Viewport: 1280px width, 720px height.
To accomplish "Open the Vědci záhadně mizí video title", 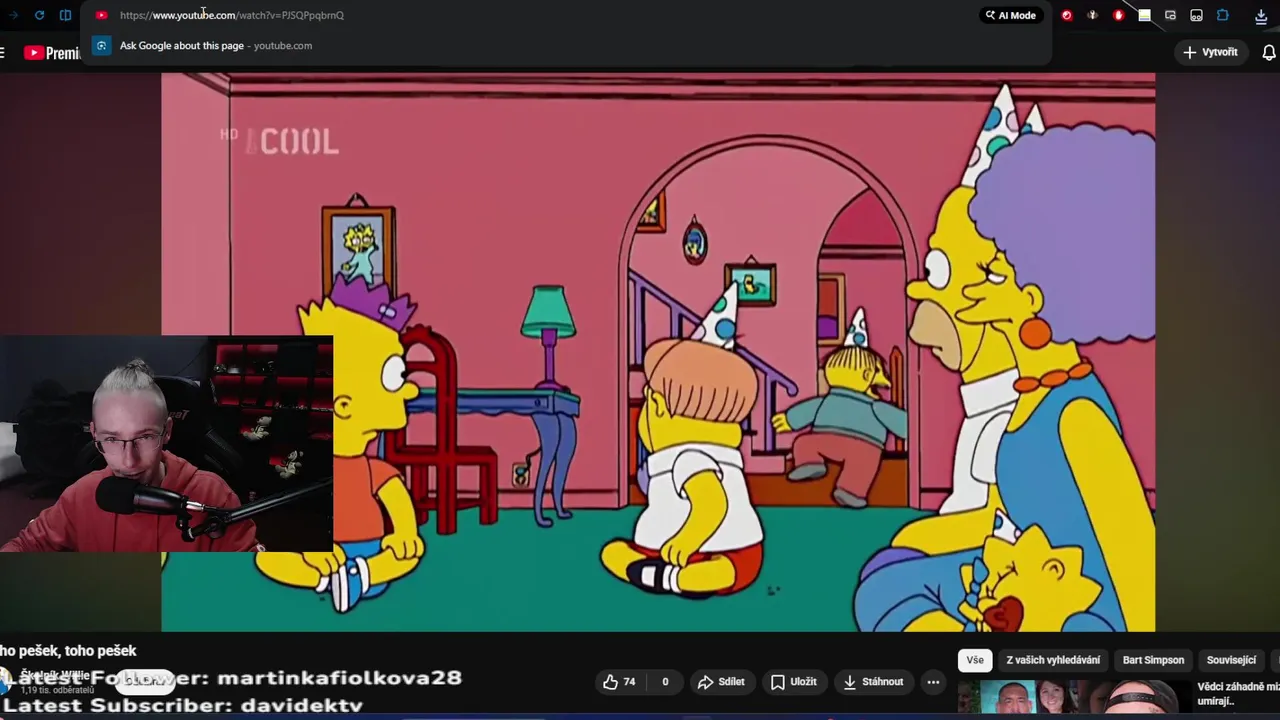I will (x=1238, y=694).
